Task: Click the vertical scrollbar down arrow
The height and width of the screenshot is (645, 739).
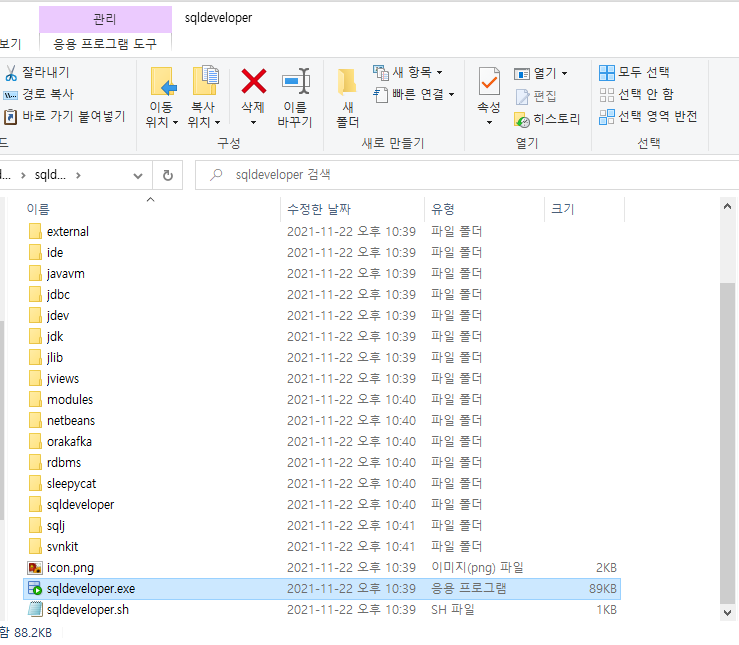Action: 727,612
